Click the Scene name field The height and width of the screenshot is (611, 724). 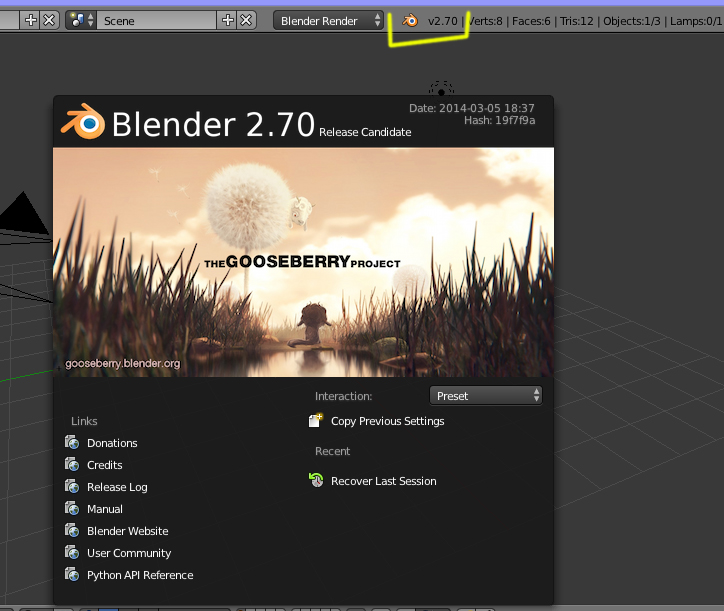pos(156,21)
